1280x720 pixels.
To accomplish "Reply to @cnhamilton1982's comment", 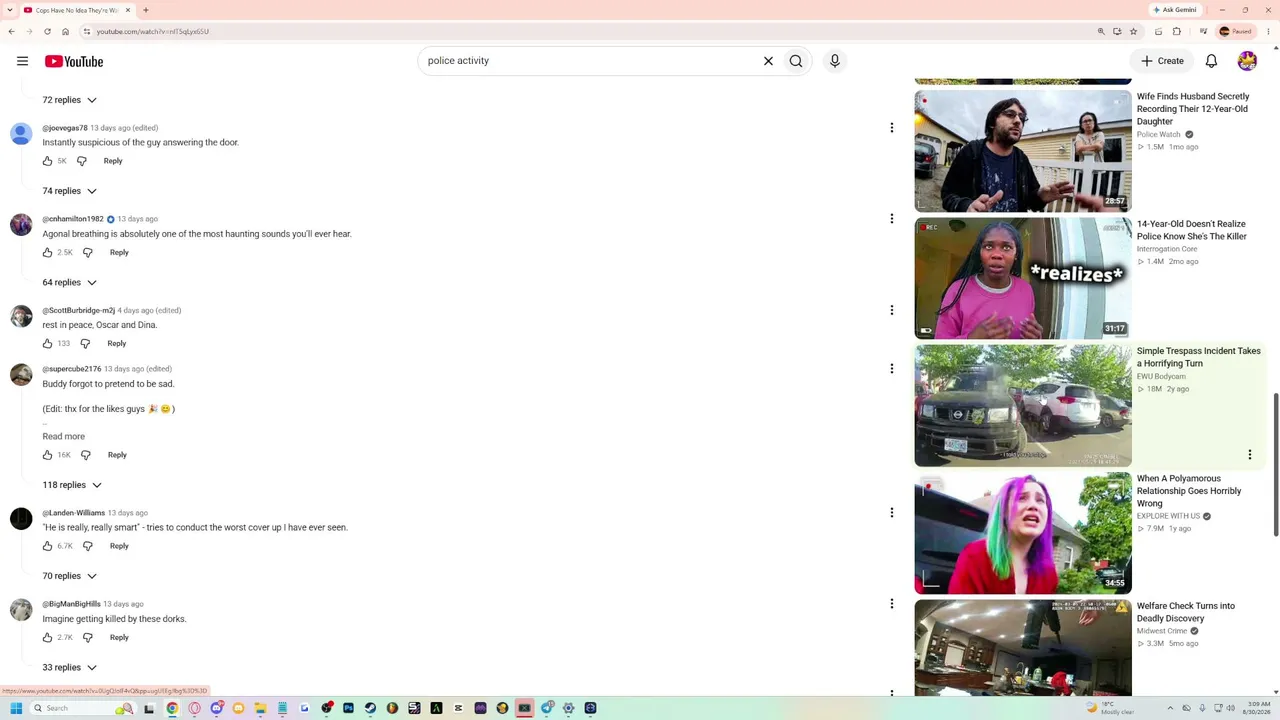I will click(x=119, y=253).
